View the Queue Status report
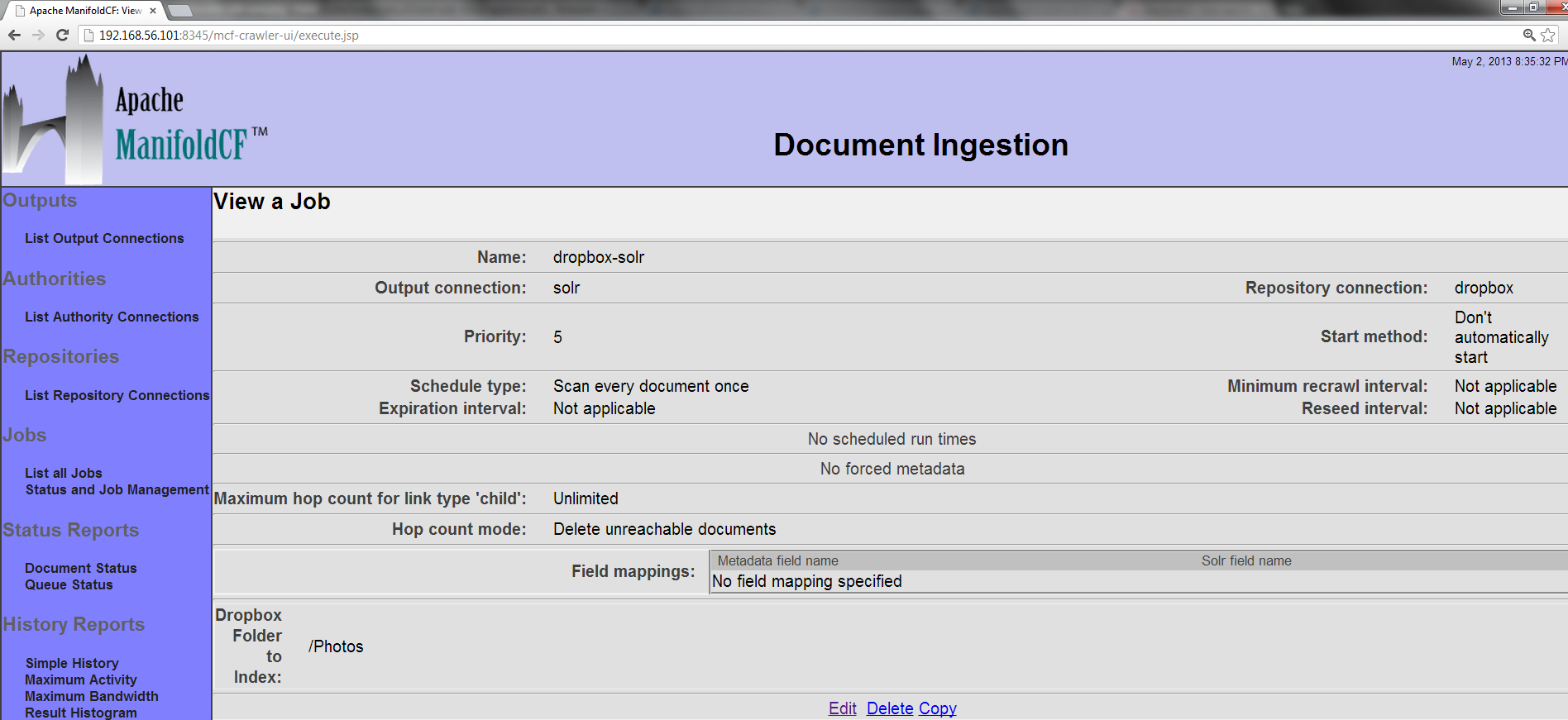1568x720 pixels. pyautogui.click(x=69, y=584)
